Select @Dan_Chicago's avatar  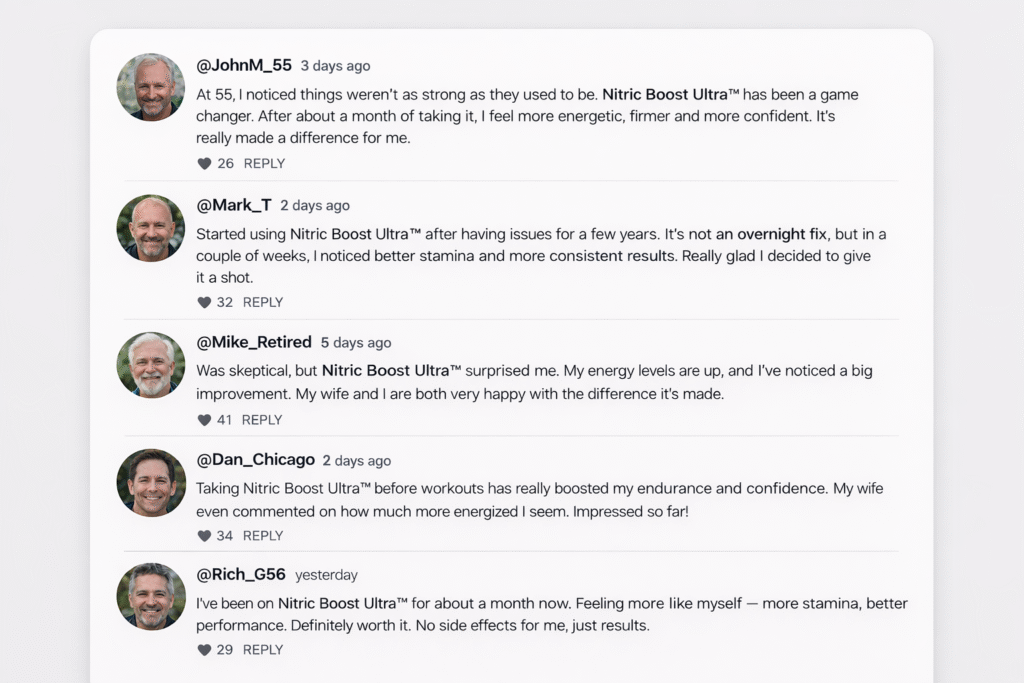pos(151,483)
